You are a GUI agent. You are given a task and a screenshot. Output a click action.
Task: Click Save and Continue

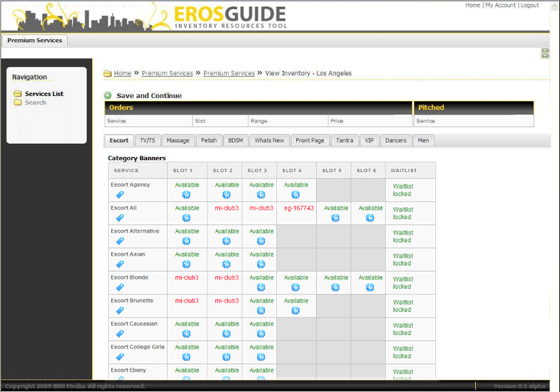pyautogui.click(x=149, y=95)
